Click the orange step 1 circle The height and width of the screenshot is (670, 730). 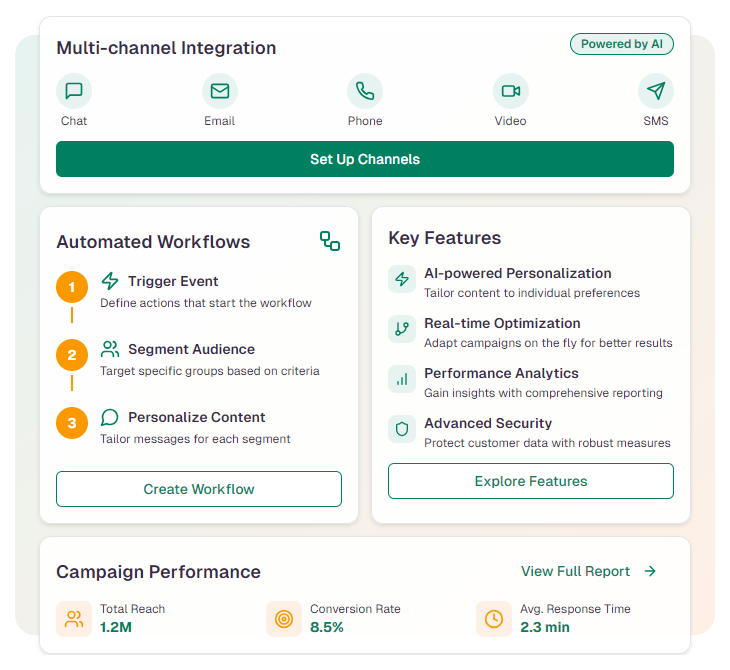pos(72,287)
